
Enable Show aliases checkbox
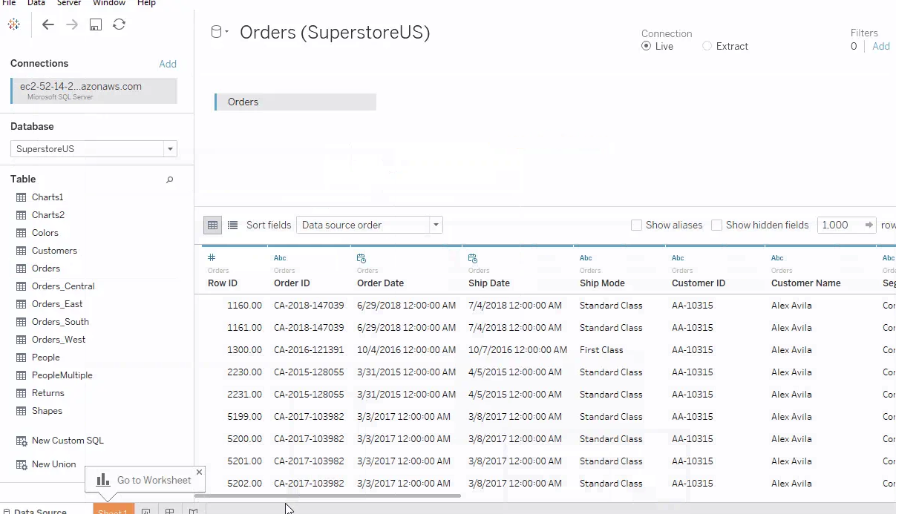[x=636, y=225]
